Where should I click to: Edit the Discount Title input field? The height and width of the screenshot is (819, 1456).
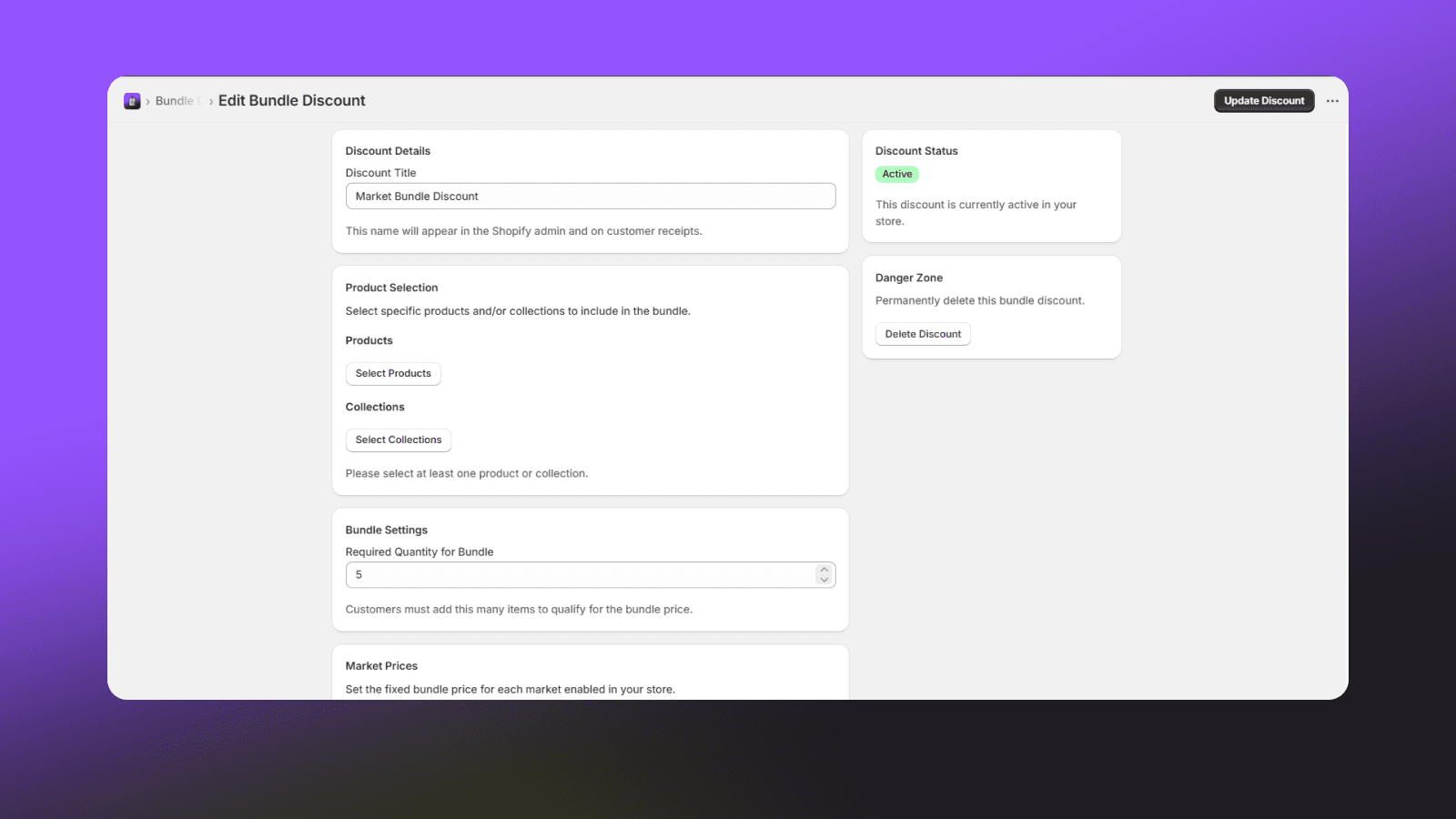pyautogui.click(x=591, y=197)
